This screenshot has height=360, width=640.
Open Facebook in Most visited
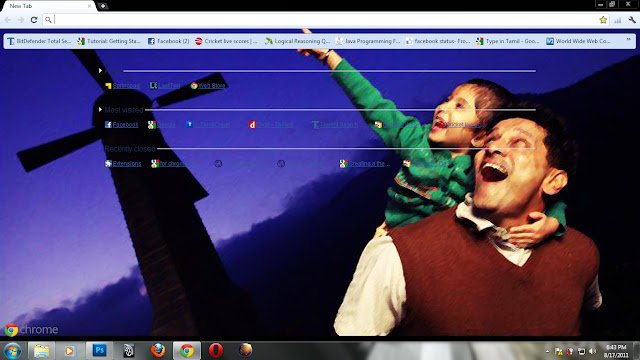click(122, 124)
